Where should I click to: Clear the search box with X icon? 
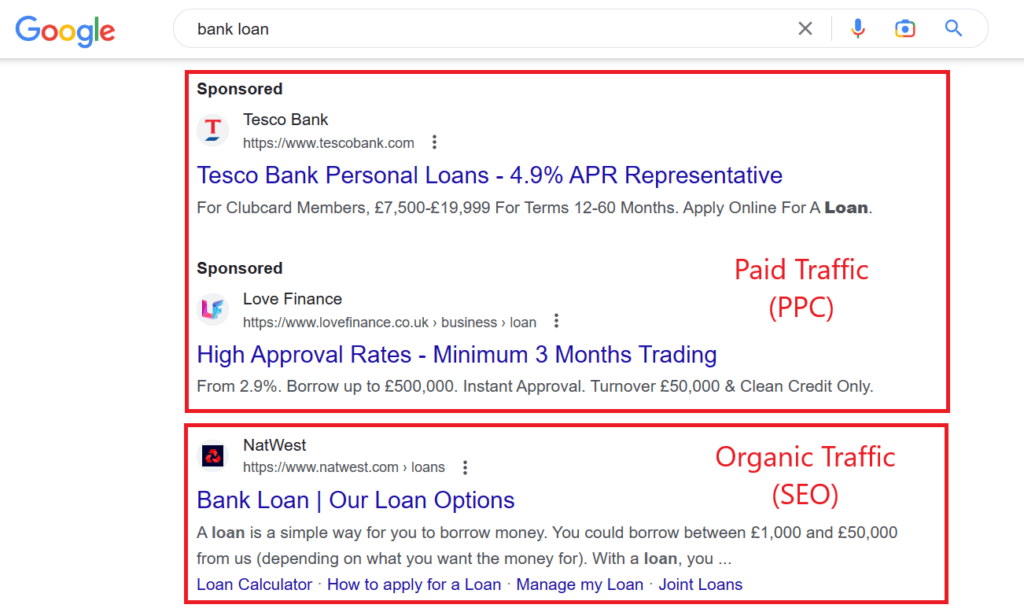point(805,29)
